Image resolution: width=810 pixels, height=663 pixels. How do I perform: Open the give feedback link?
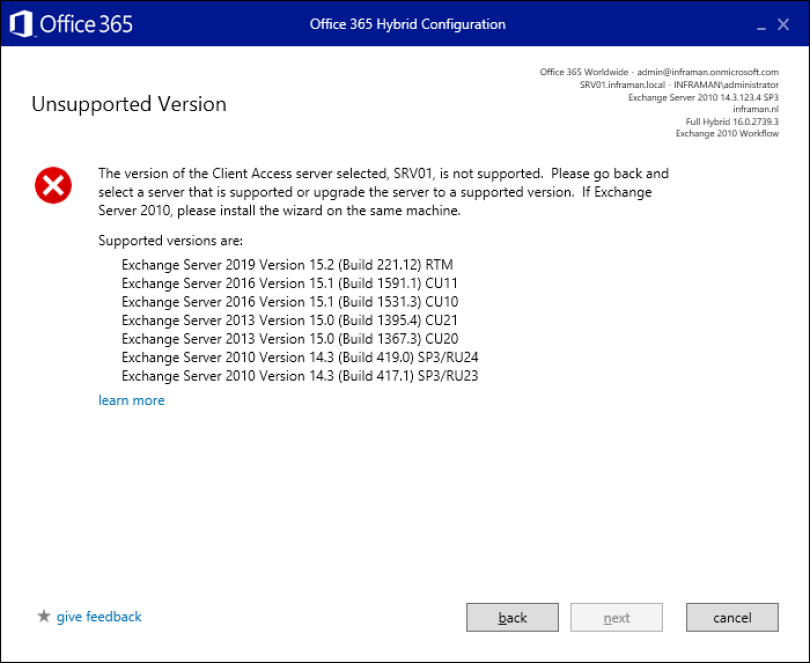(x=99, y=616)
